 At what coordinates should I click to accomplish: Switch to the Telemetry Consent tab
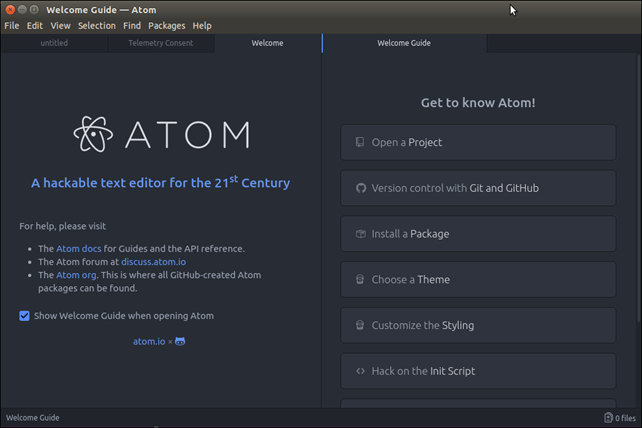pos(160,44)
